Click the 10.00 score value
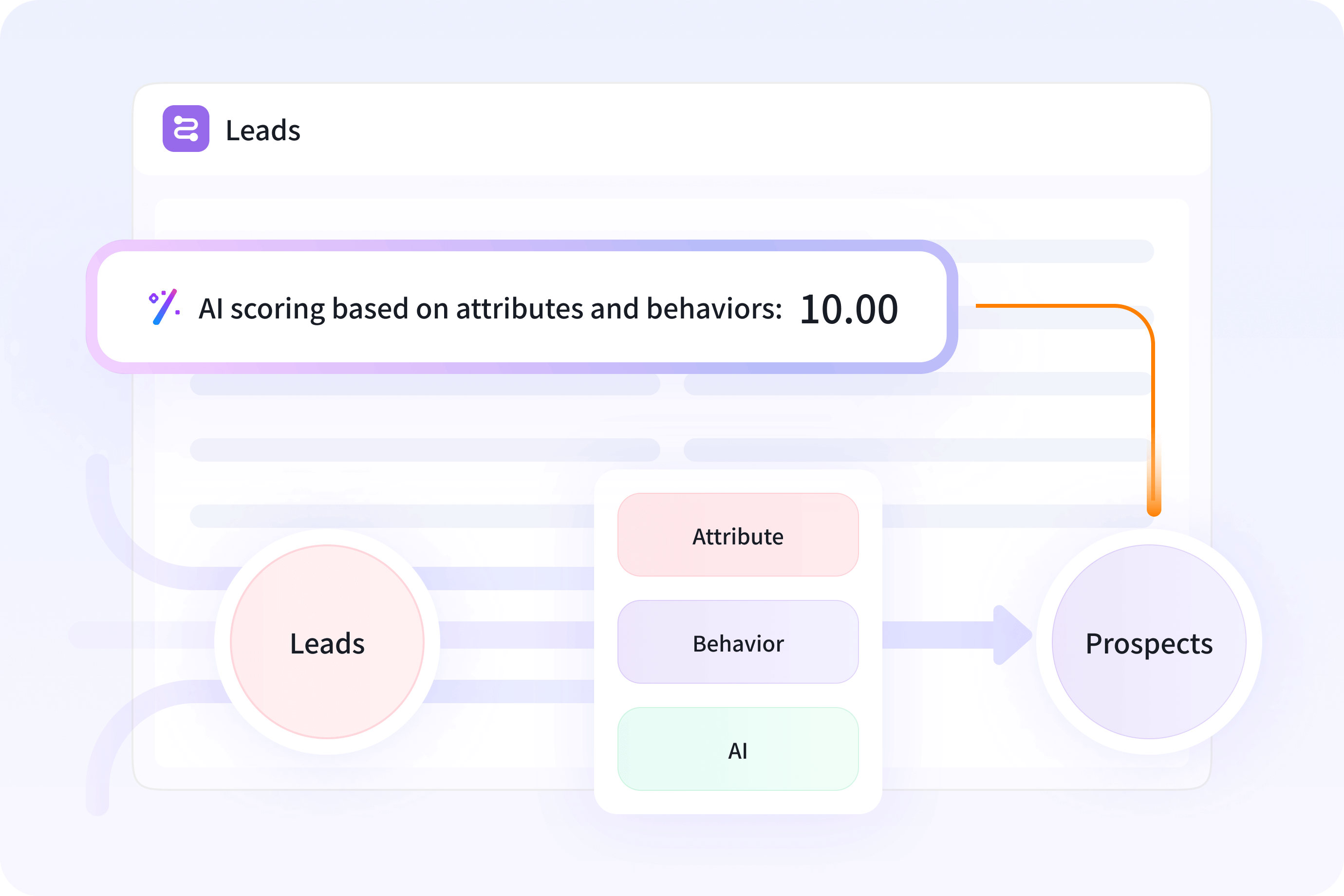 click(x=849, y=309)
